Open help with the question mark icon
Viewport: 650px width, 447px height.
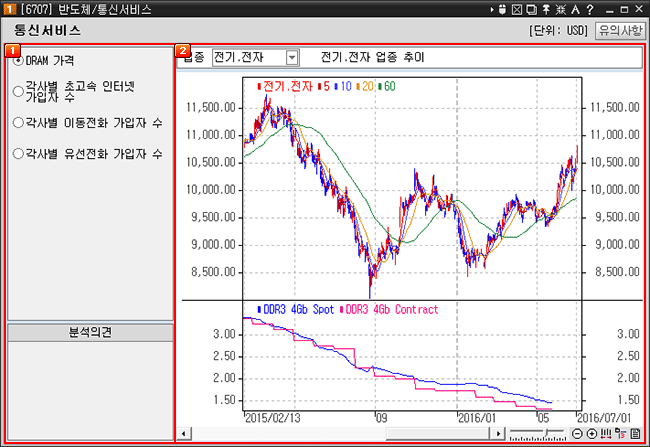[590, 9]
